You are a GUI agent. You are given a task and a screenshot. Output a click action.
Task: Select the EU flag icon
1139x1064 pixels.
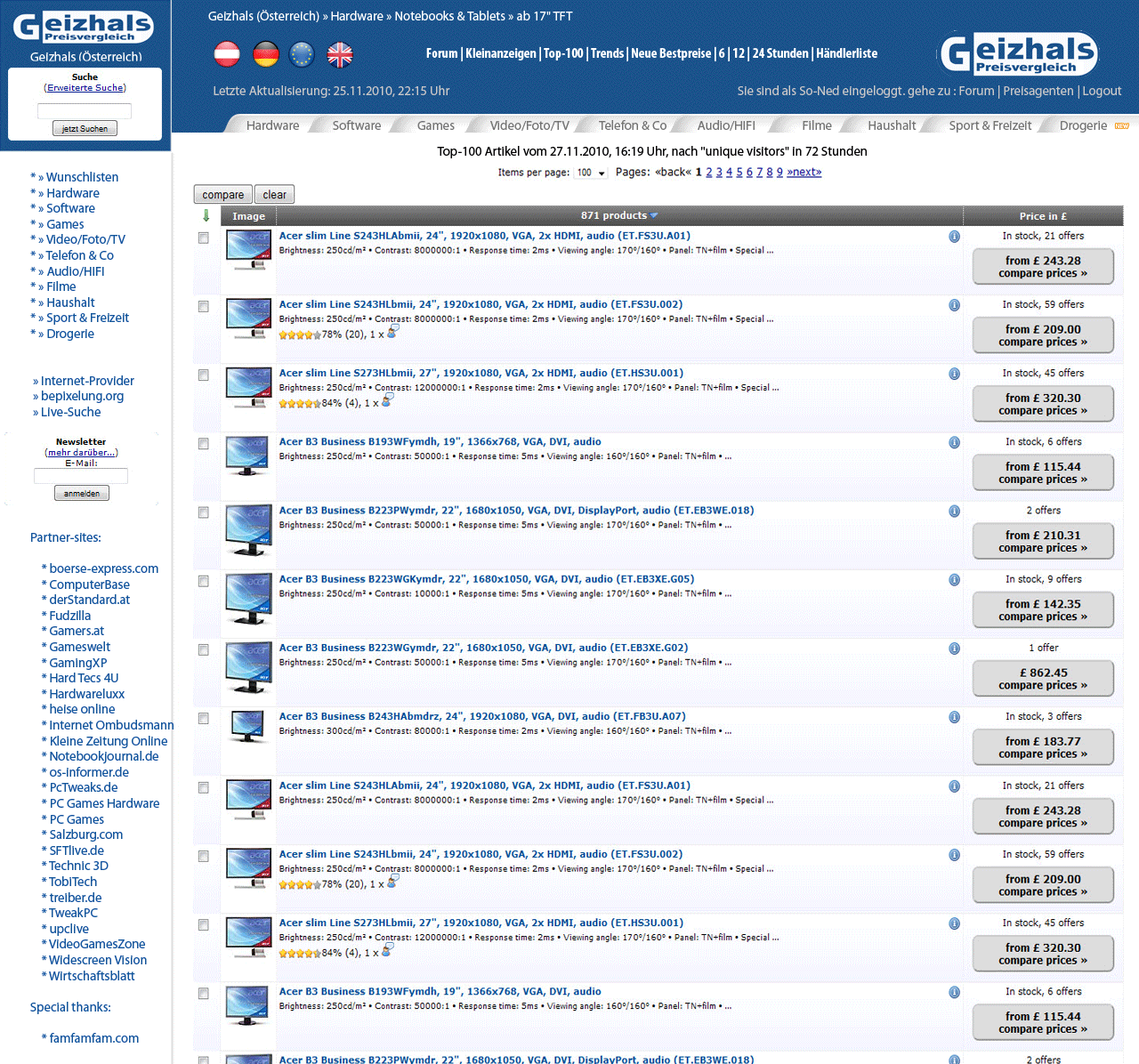tap(303, 54)
